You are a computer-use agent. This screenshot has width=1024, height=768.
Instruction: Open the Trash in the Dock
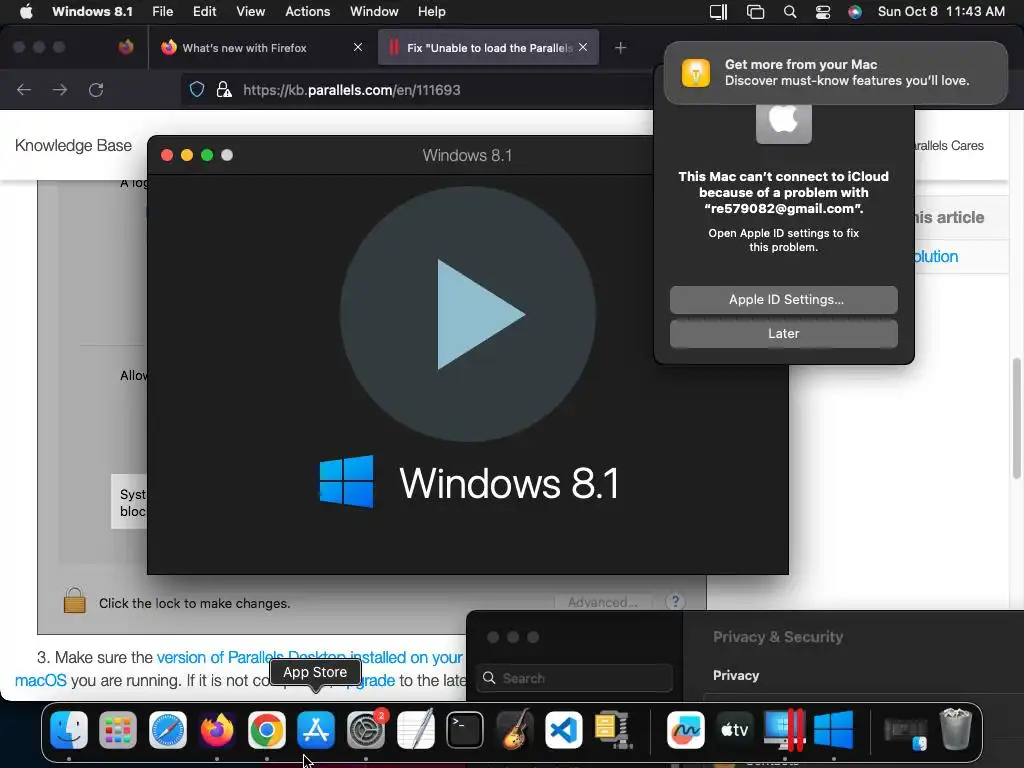click(x=955, y=729)
